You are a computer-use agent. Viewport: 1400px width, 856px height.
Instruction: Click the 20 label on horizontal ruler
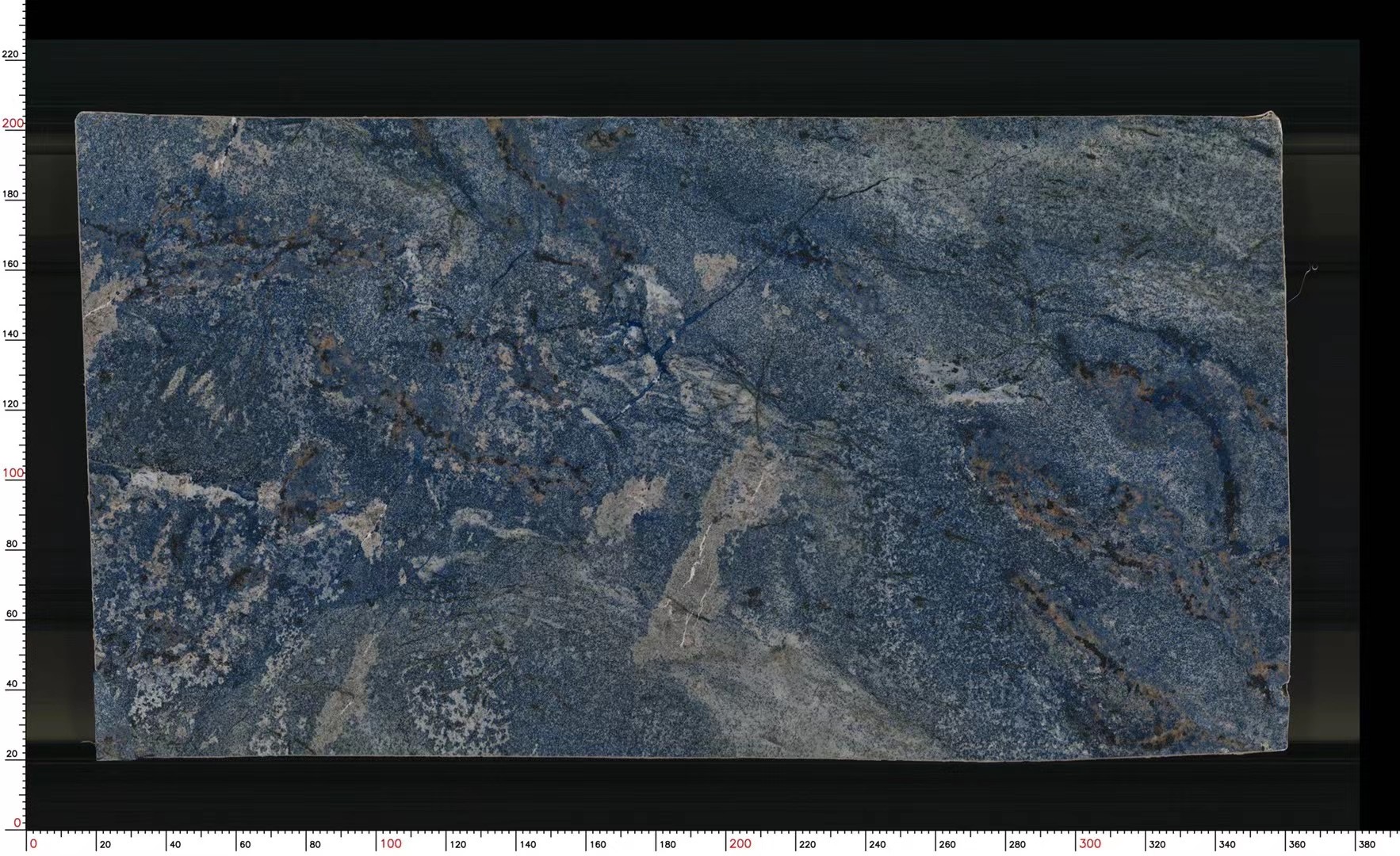[x=105, y=845]
